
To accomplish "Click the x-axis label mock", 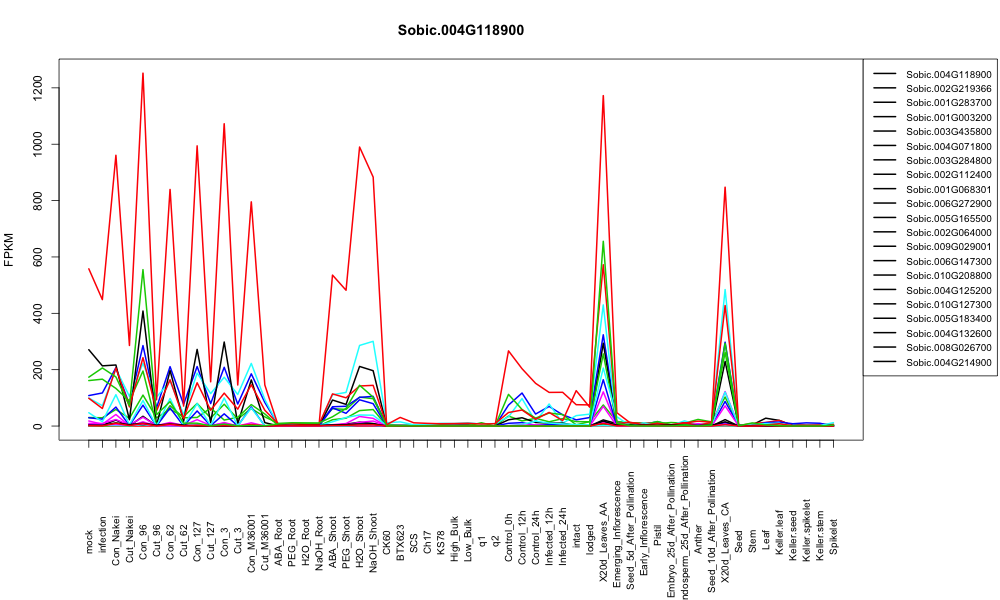I will pos(89,542).
